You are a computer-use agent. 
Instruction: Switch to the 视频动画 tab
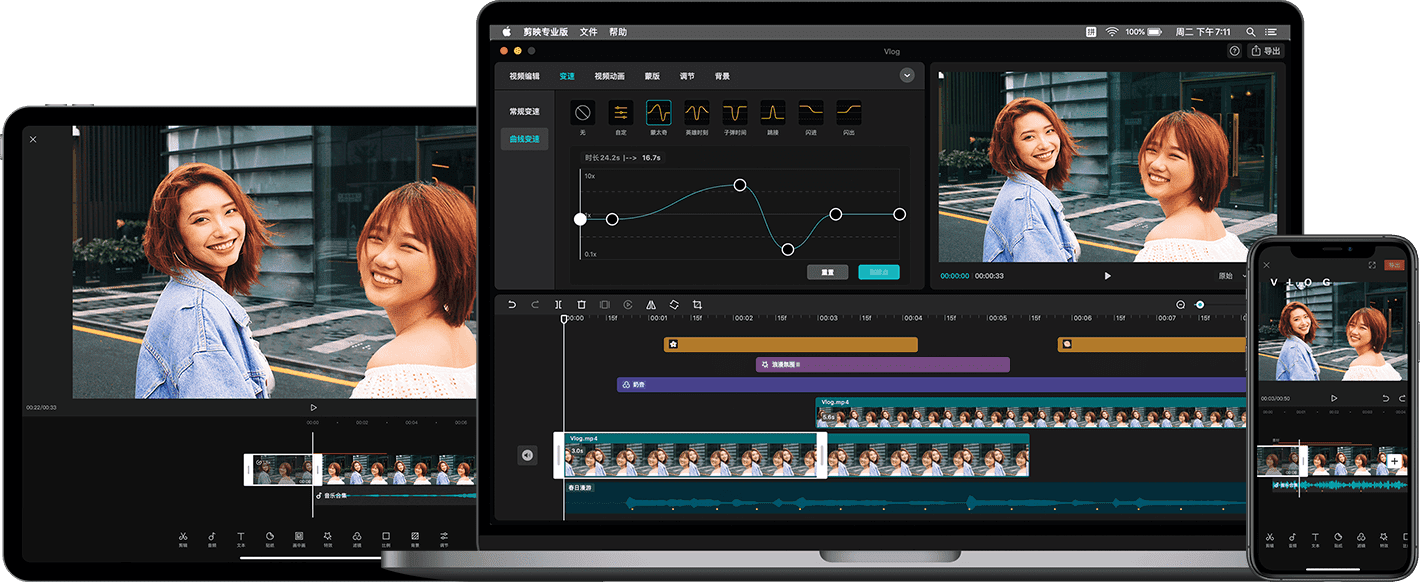coord(609,76)
